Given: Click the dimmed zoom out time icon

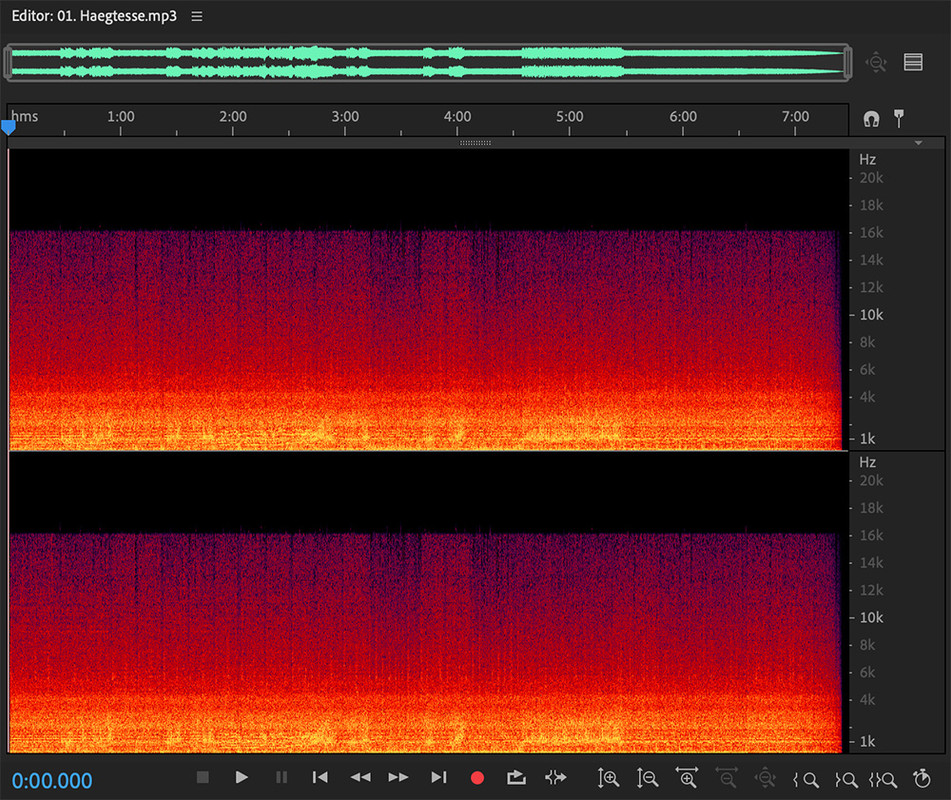Looking at the screenshot, I should (x=726, y=777).
